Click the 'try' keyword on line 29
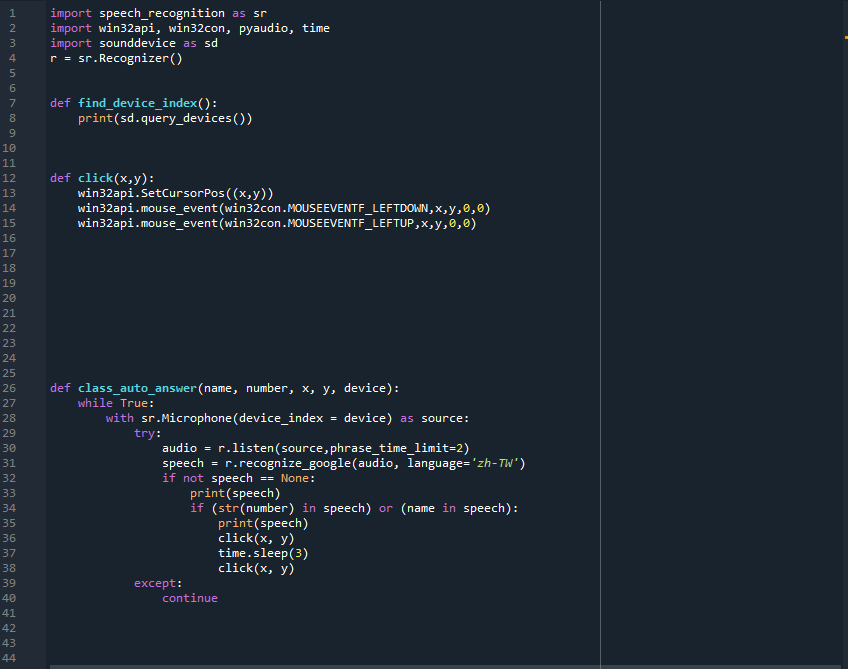 click(144, 433)
